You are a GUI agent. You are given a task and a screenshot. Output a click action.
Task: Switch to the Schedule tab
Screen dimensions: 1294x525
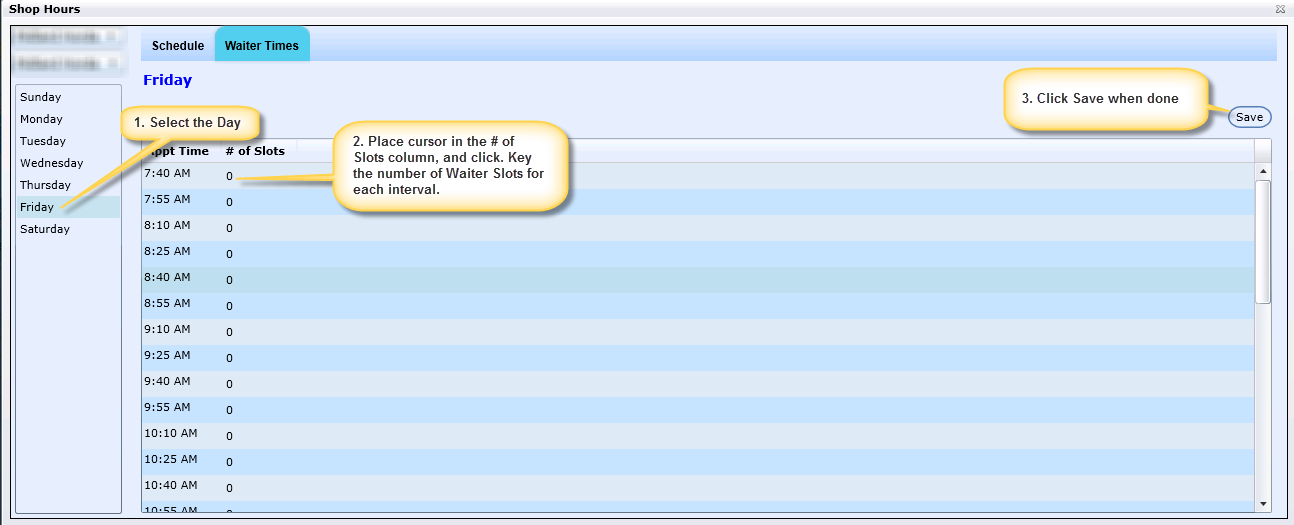click(178, 46)
